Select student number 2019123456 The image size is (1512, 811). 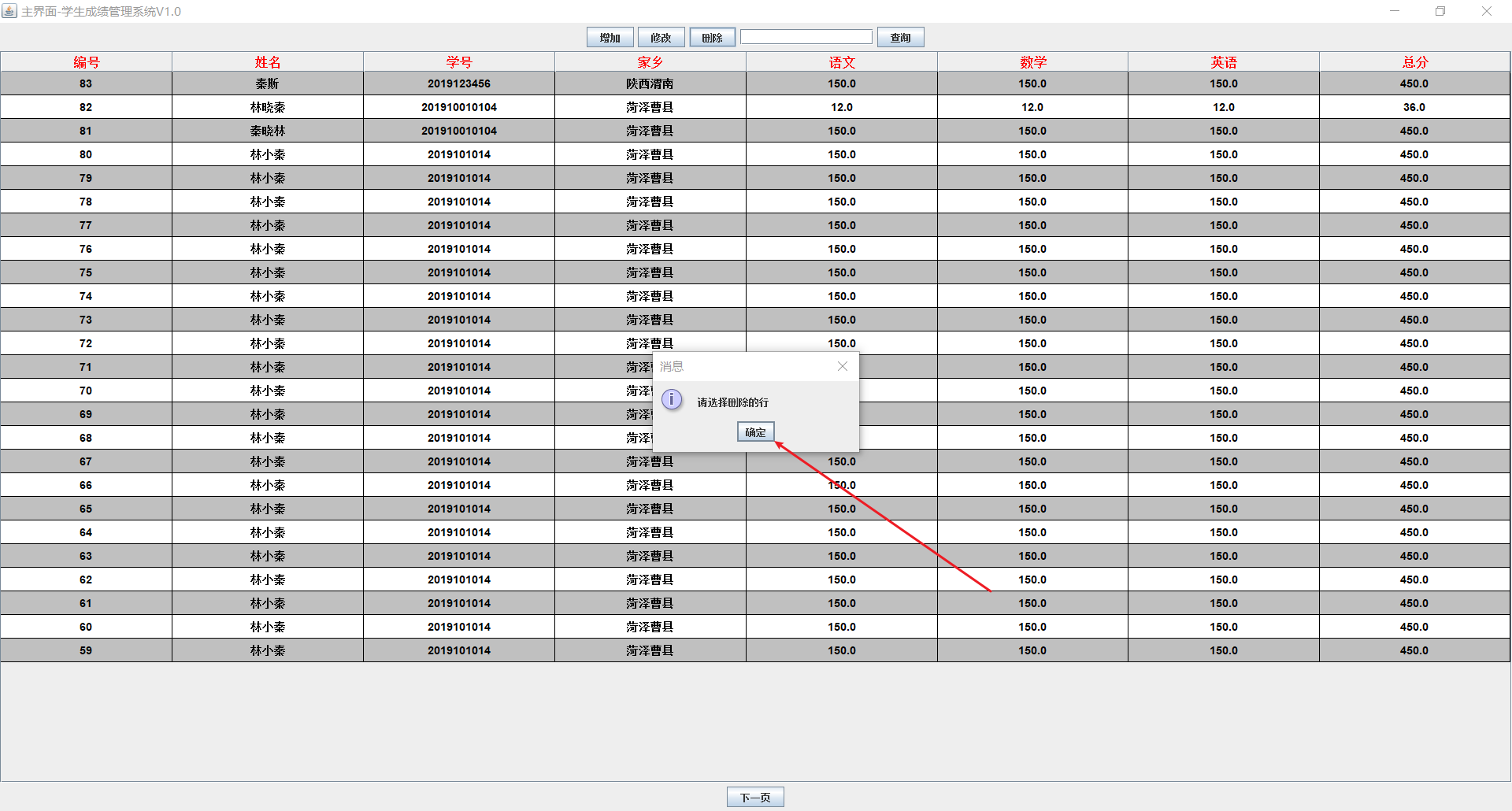pos(459,83)
